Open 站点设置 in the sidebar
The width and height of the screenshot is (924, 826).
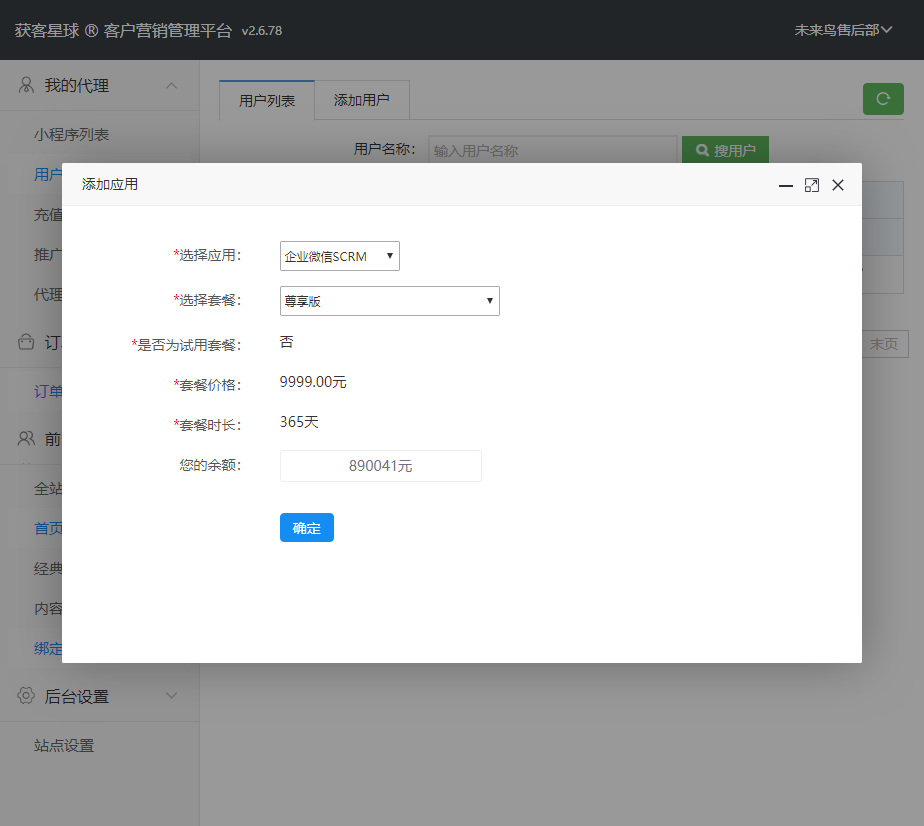(x=64, y=745)
